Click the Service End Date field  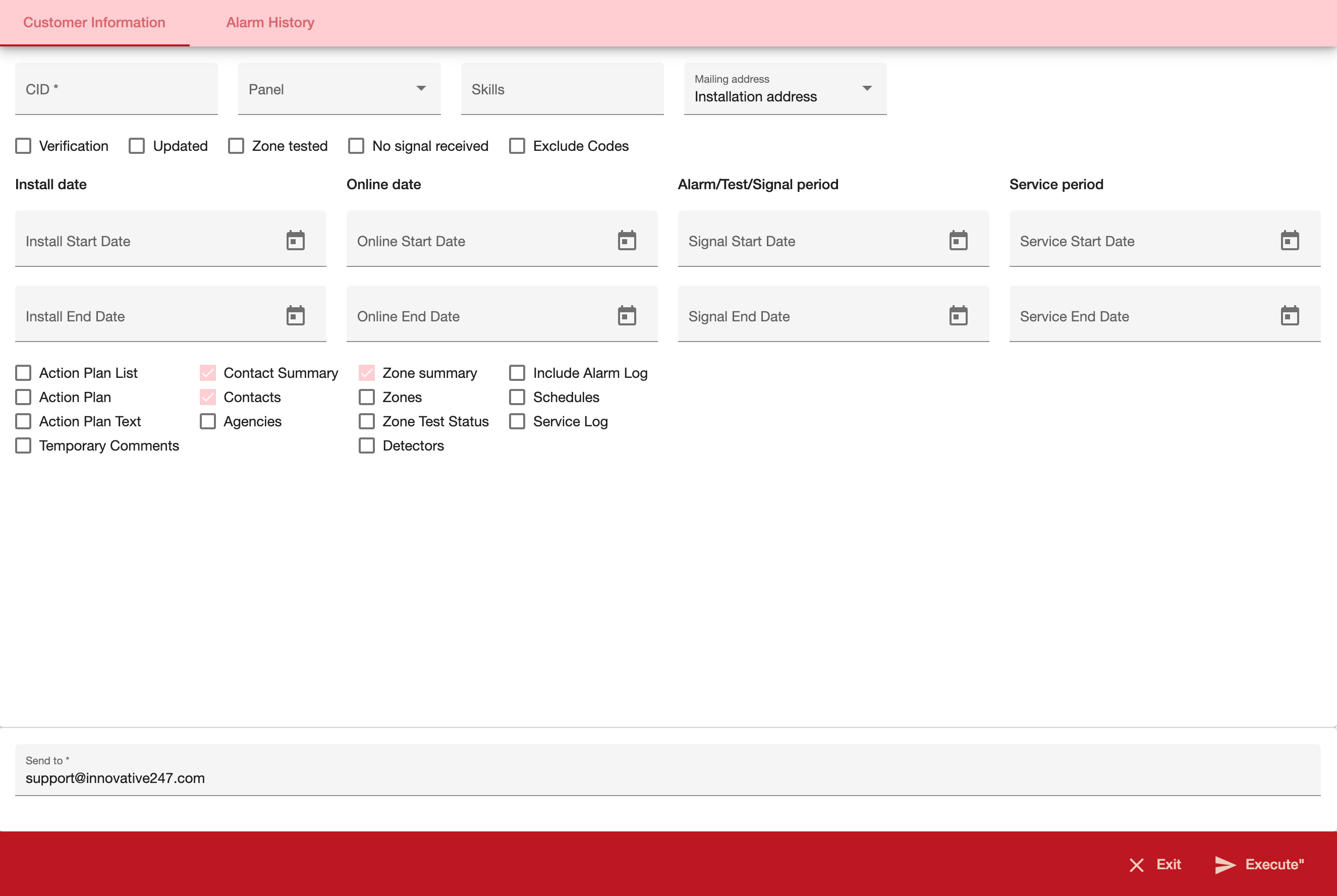tap(1165, 314)
